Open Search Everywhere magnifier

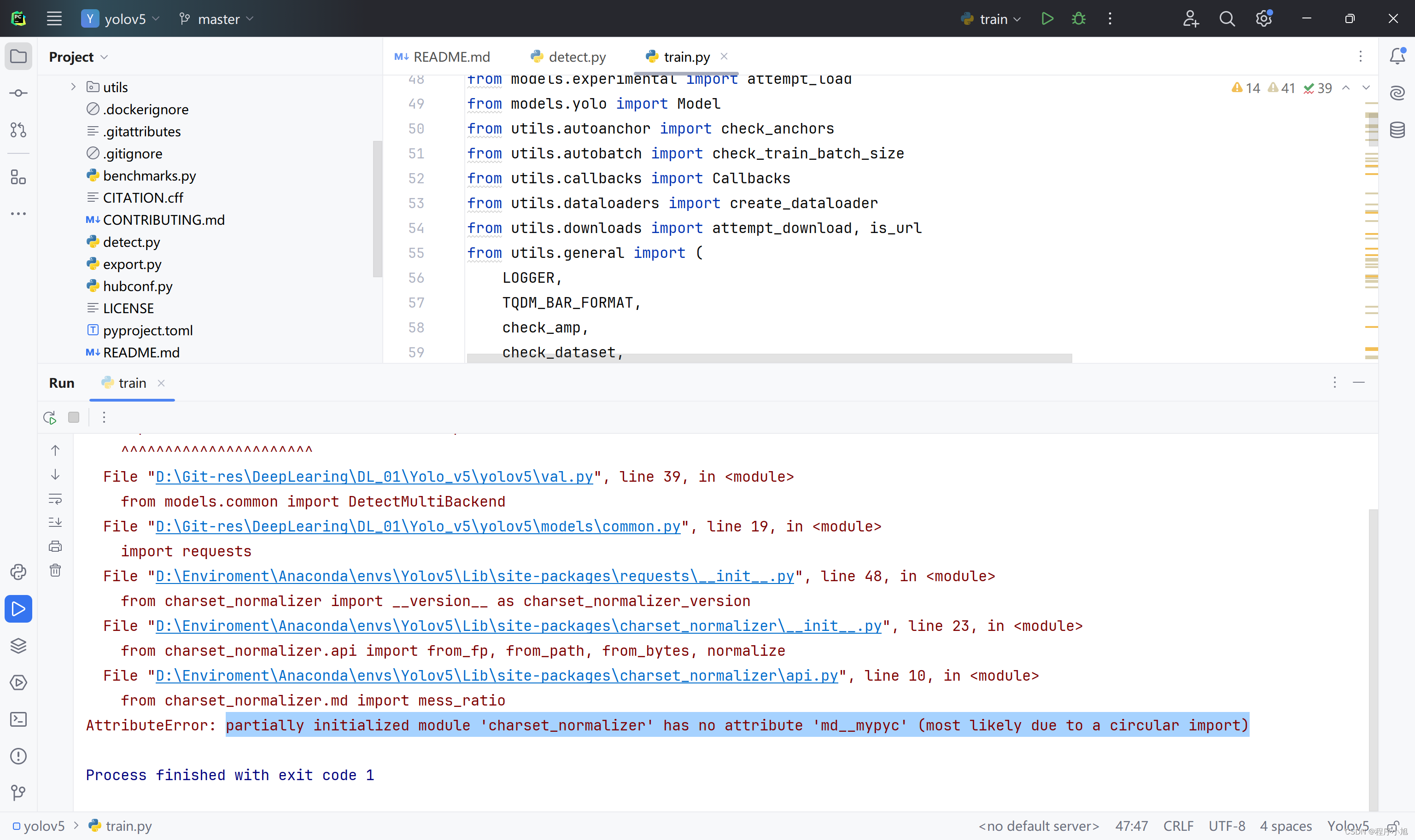tap(1227, 19)
